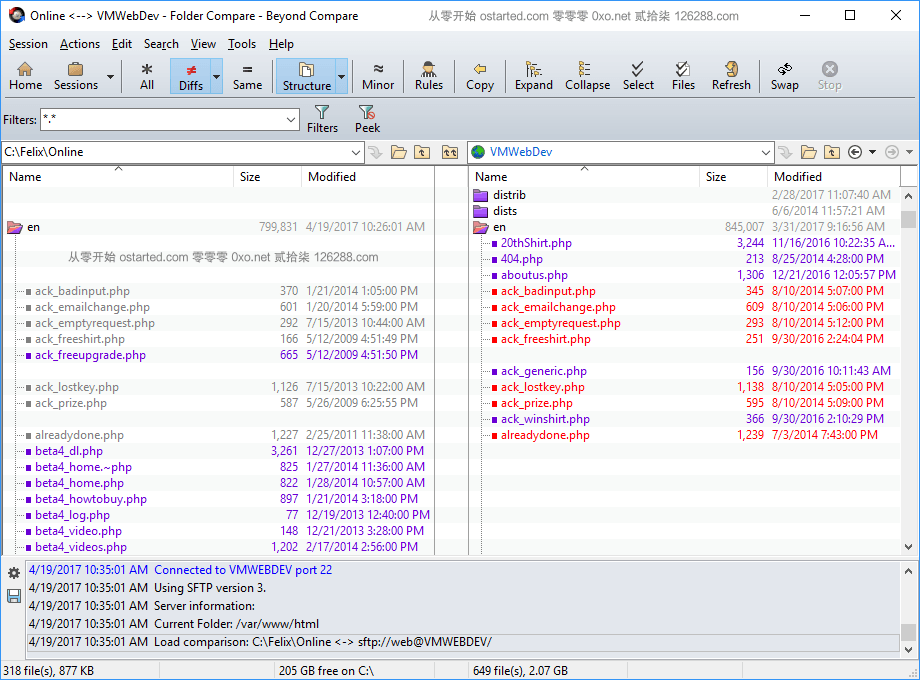The height and width of the screenshot is (680, 920).
Task: Open the View menu
Action: coord(203,44)
